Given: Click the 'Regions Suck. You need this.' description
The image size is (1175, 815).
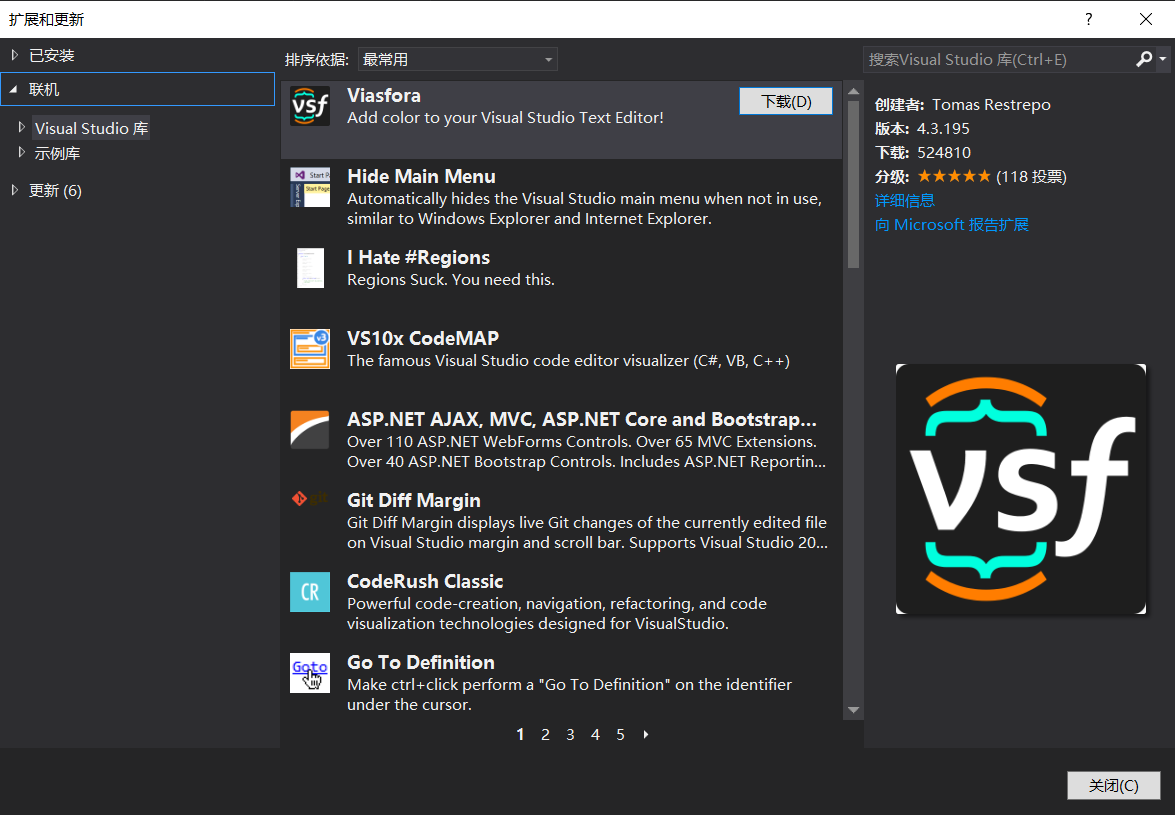Looking at the screenshot, I should pyautogui.click(x=450, y=279).
